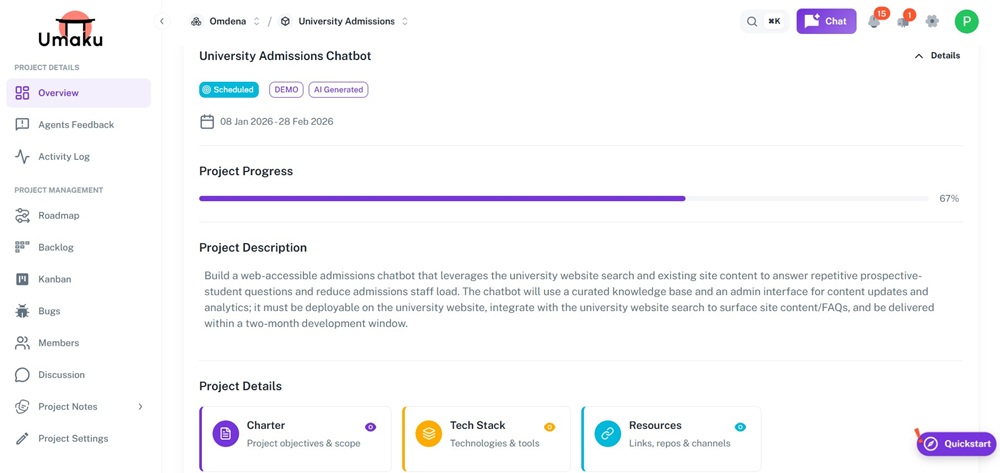Image resolution: width=1000 pixels, height=473 pixels.
Task: Open Project Settings in the sidebar
Action: pos(72,439)
